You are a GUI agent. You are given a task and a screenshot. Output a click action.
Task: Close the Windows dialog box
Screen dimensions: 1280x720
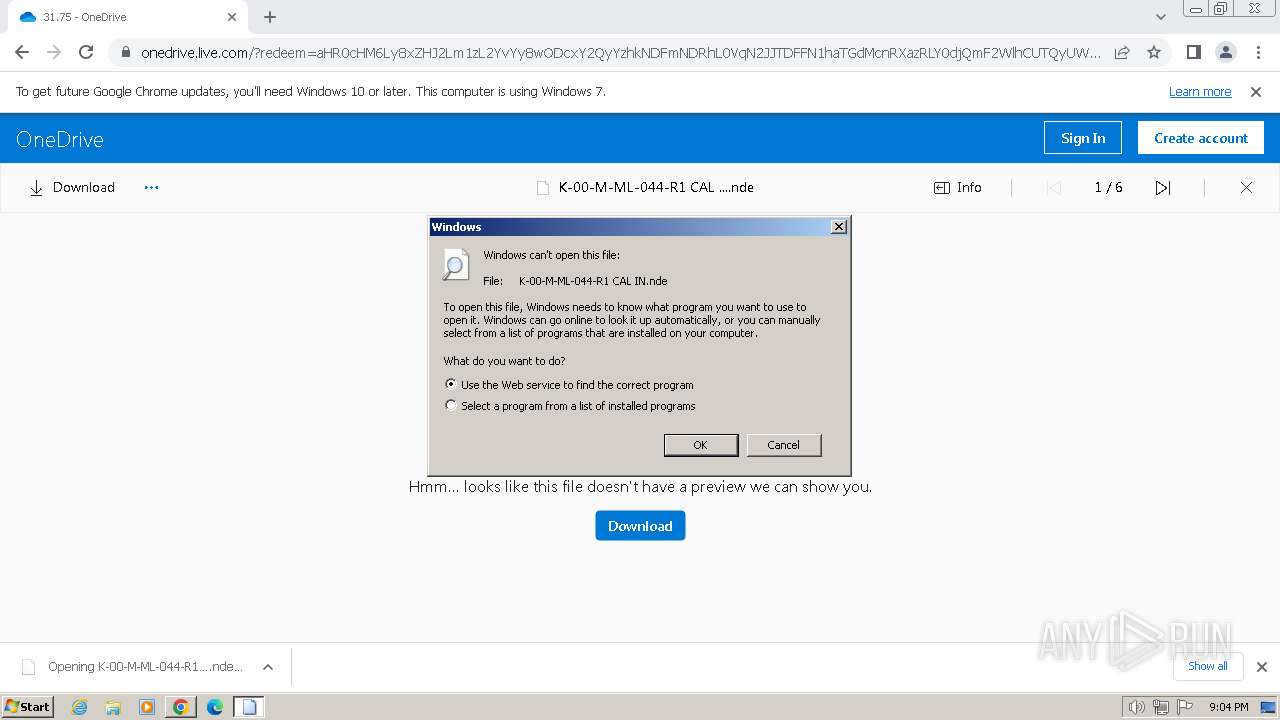pos(839,227)
